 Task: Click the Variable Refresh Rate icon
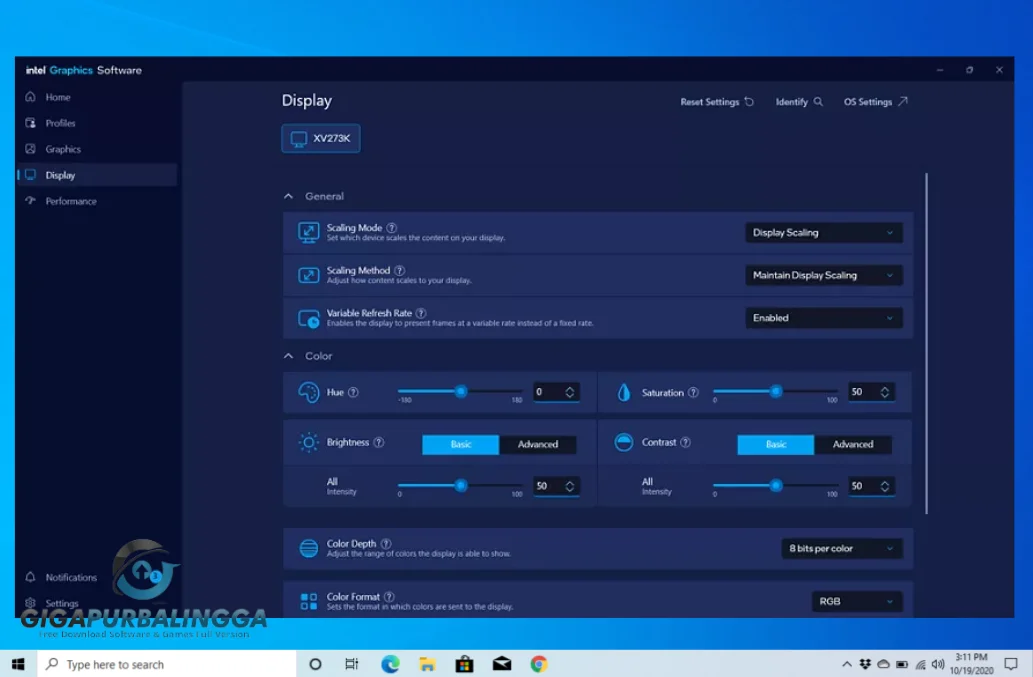pos(308,318)
